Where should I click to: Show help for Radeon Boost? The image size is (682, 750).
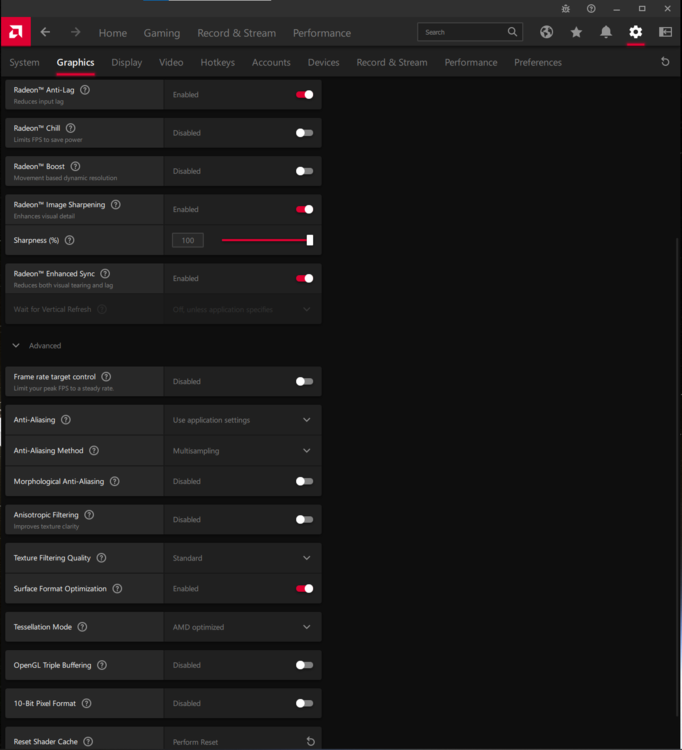(76, 166)
